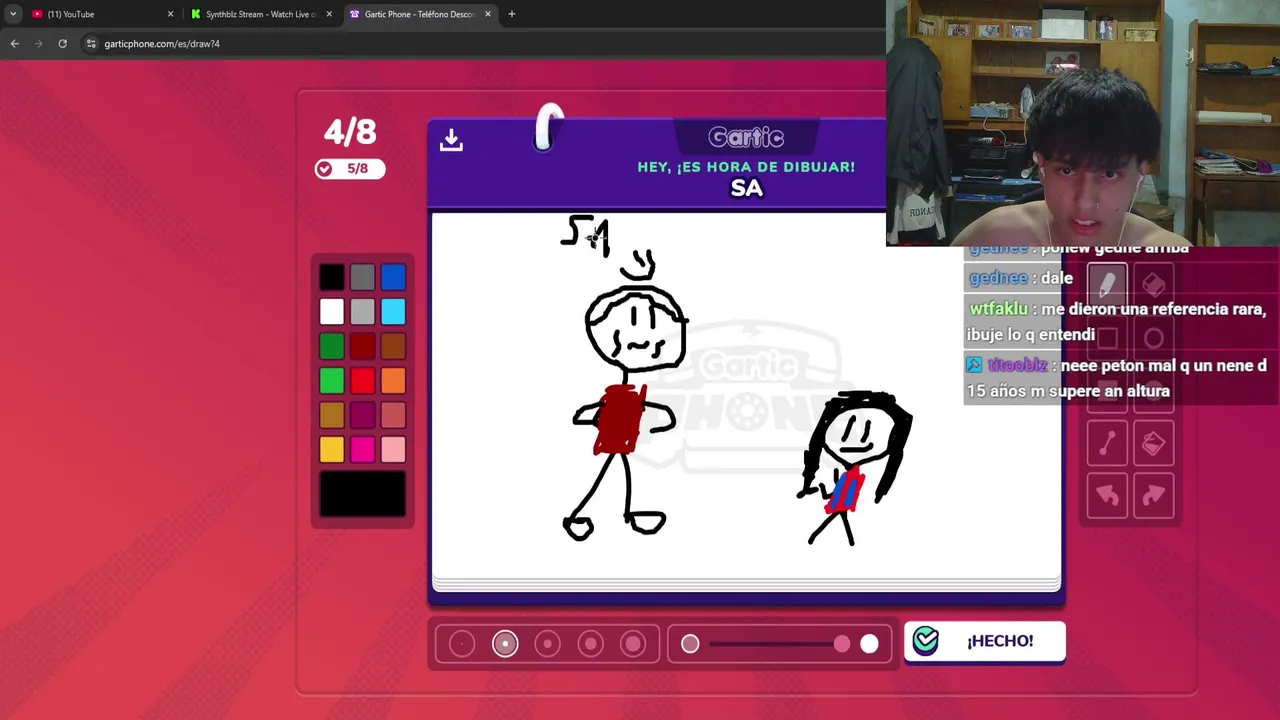1280x720 pixels.
Task: Pick the bright red color swatch
Action: 363,380
